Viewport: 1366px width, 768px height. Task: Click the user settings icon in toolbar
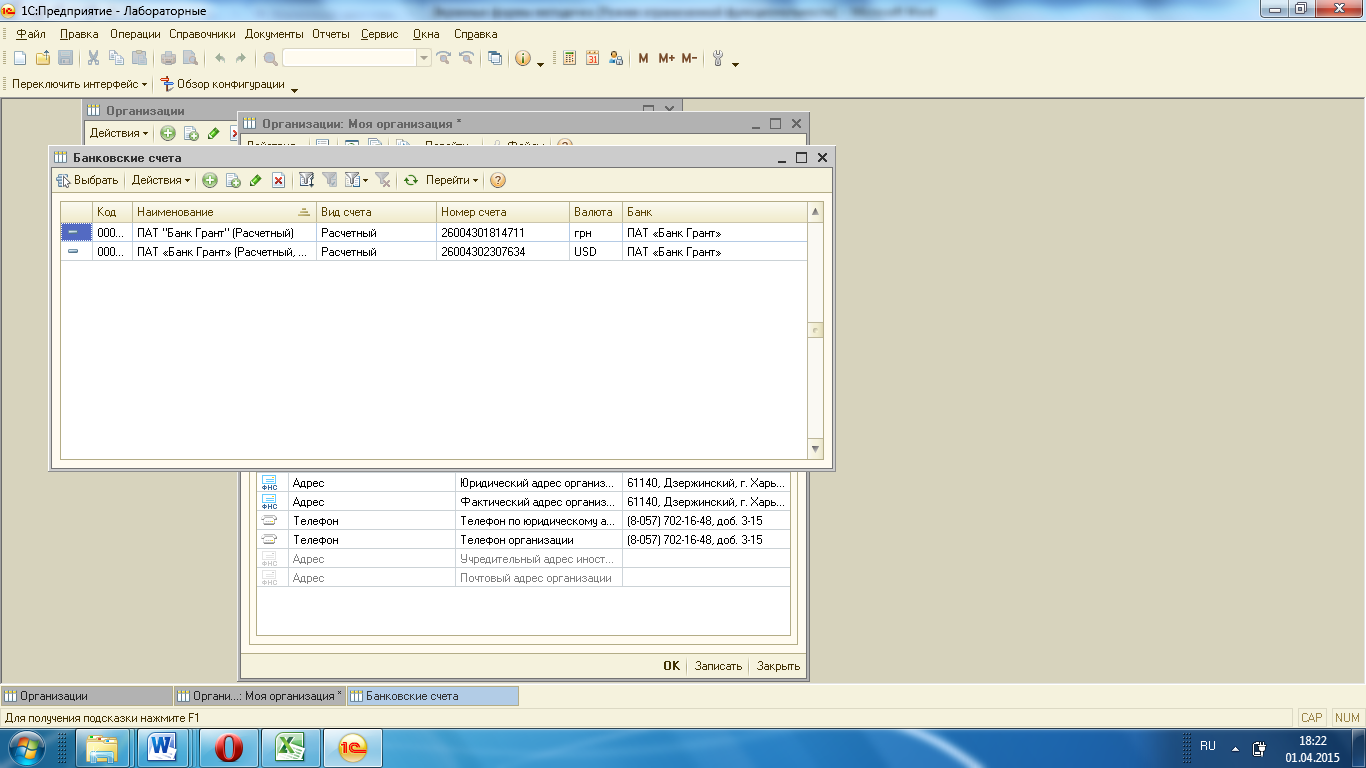(616, 58)
